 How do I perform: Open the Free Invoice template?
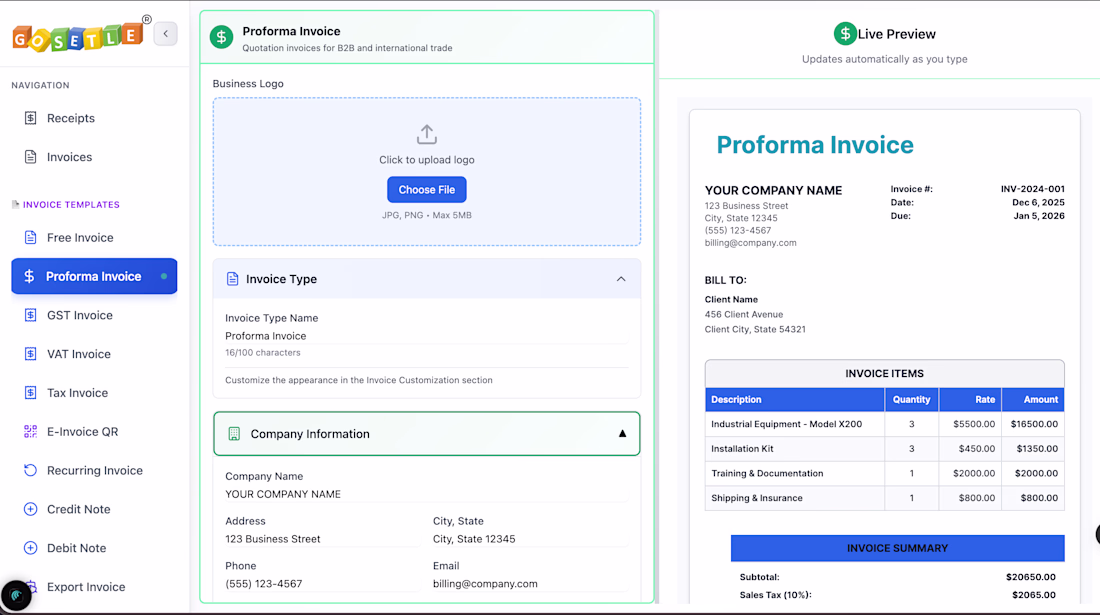[80, 238]
